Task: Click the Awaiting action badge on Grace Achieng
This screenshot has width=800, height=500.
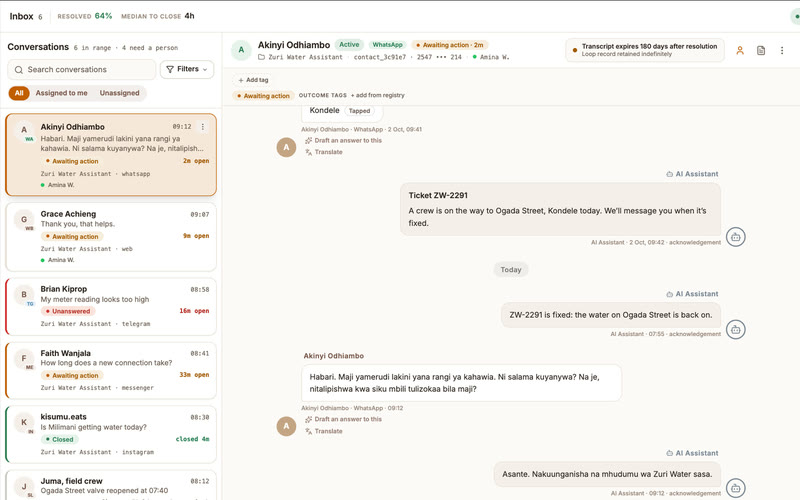Action: (72, 237)
